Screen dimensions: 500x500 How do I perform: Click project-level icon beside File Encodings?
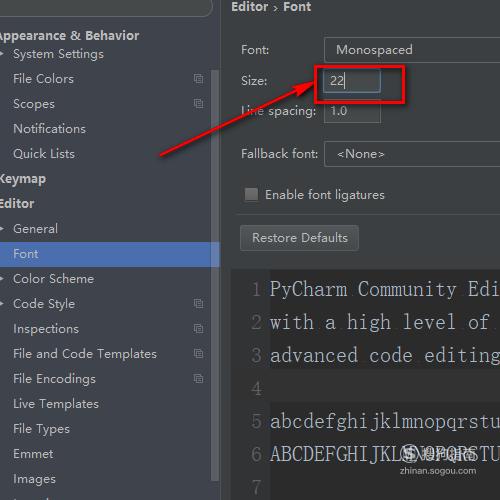tap(198, 379)
